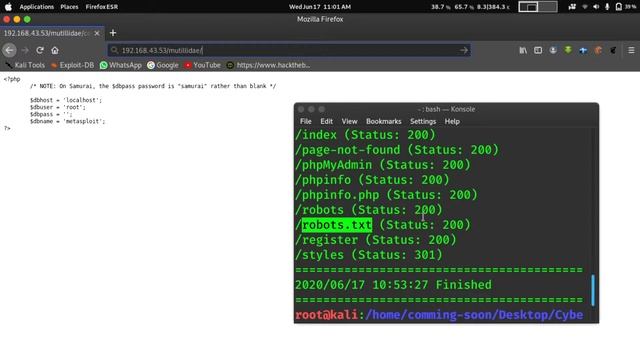Go to Firefox home page
640x360 pixels.
(55, 50)
